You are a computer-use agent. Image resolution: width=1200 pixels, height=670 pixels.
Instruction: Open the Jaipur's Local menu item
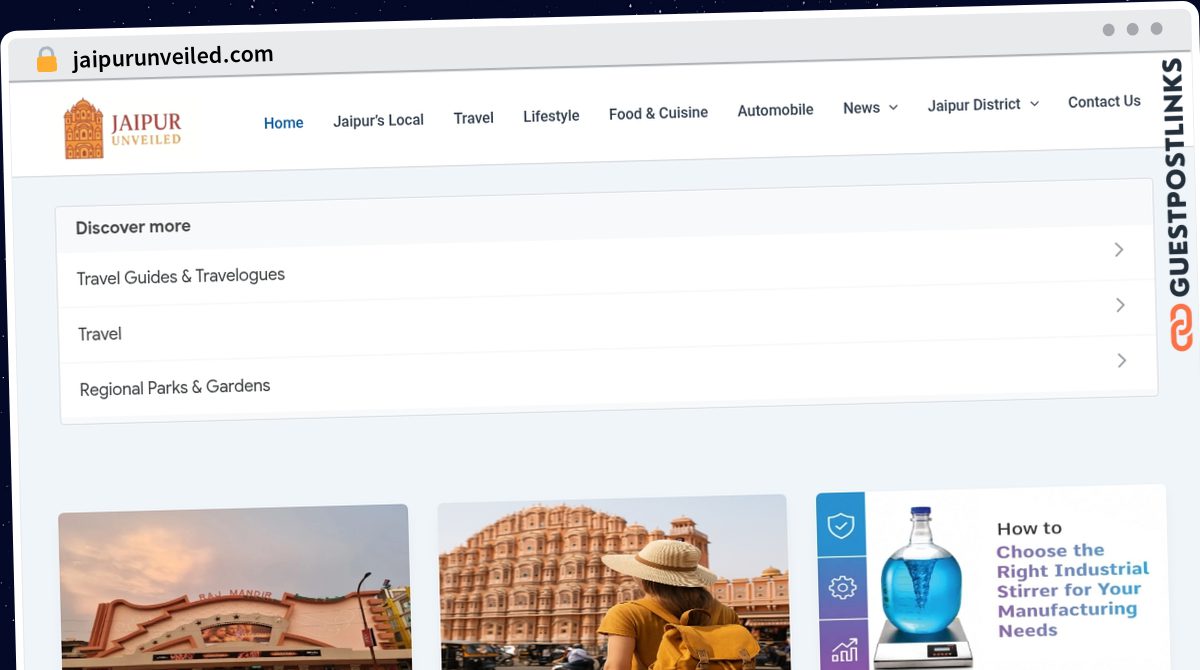[x=378, y=120]
